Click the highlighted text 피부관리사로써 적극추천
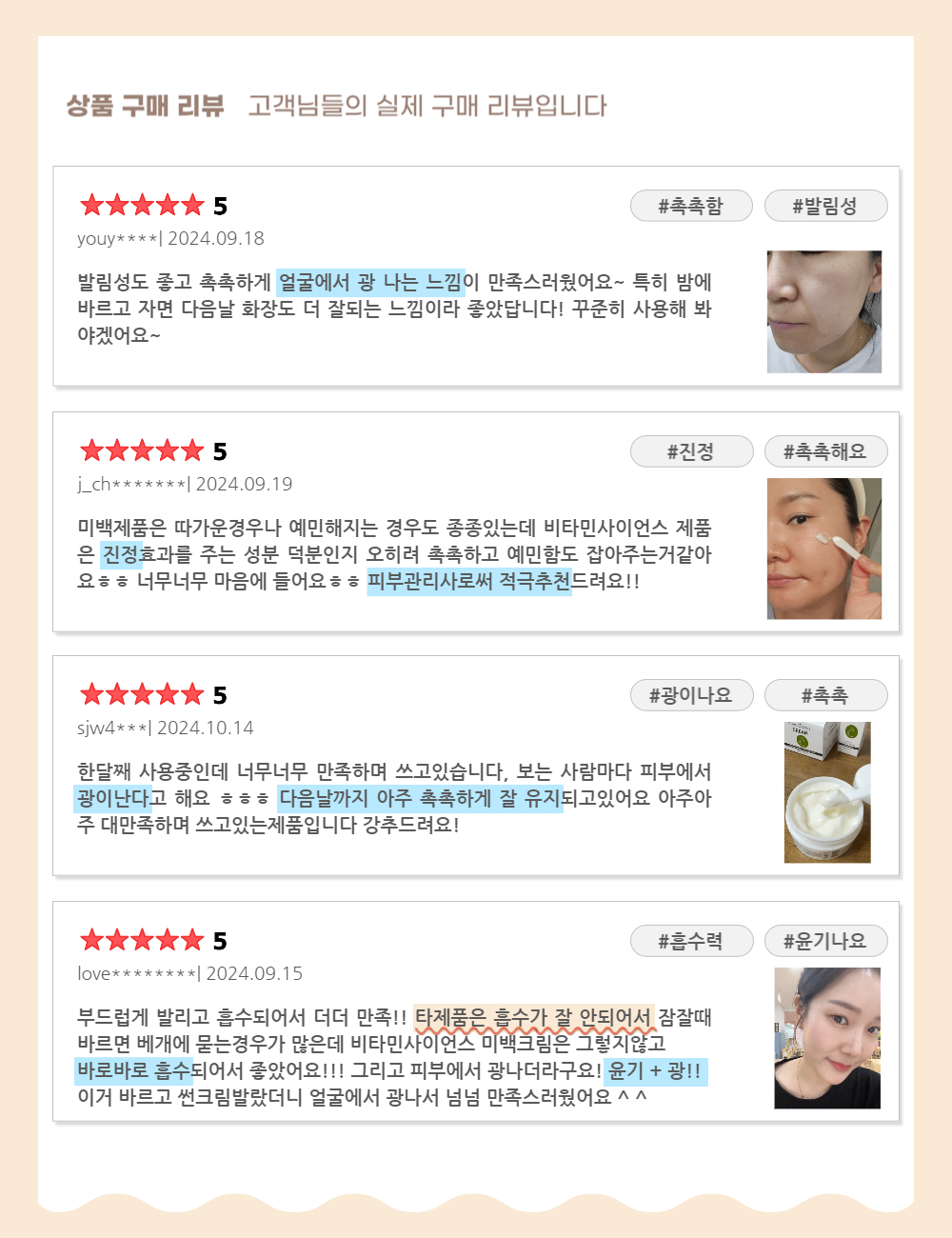This screenshot has width=952, height=1238. 469,581
